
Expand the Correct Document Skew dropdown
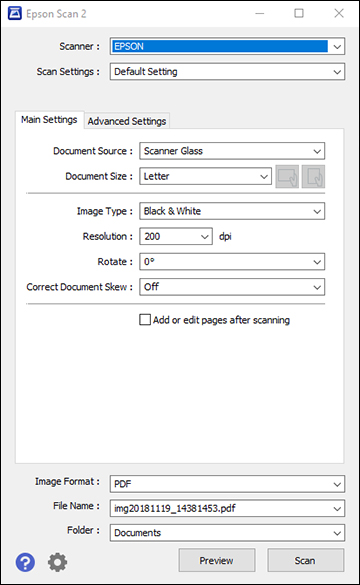click(232, 287)
